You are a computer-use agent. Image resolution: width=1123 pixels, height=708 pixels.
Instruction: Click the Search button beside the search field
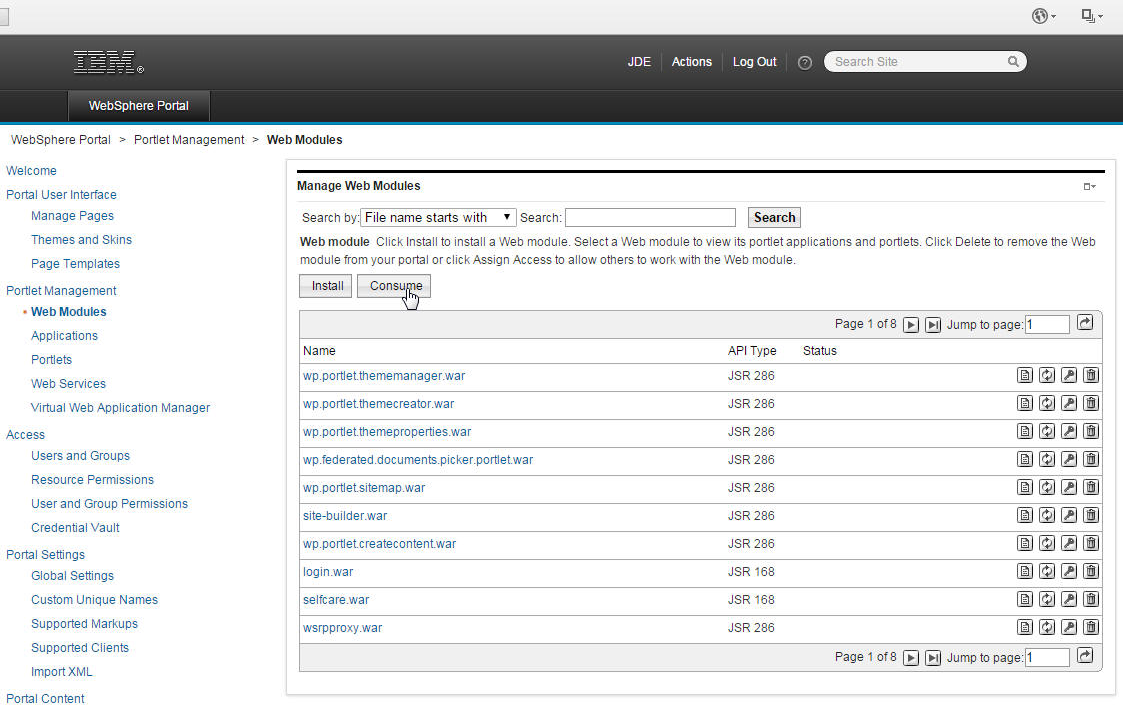[x=774, y=218]
